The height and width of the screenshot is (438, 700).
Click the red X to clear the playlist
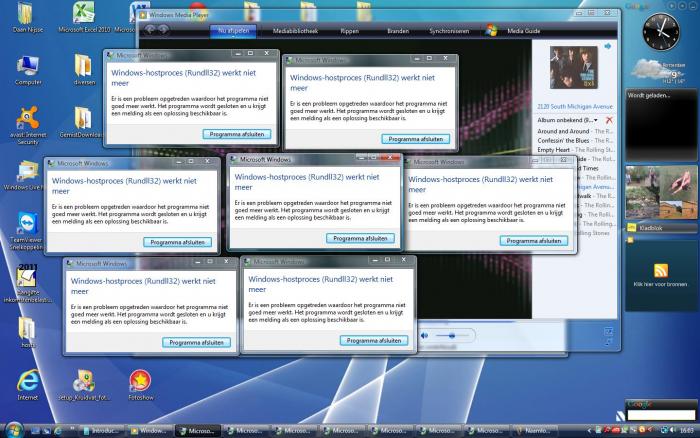pyautogui.click(x=609, y=120)
